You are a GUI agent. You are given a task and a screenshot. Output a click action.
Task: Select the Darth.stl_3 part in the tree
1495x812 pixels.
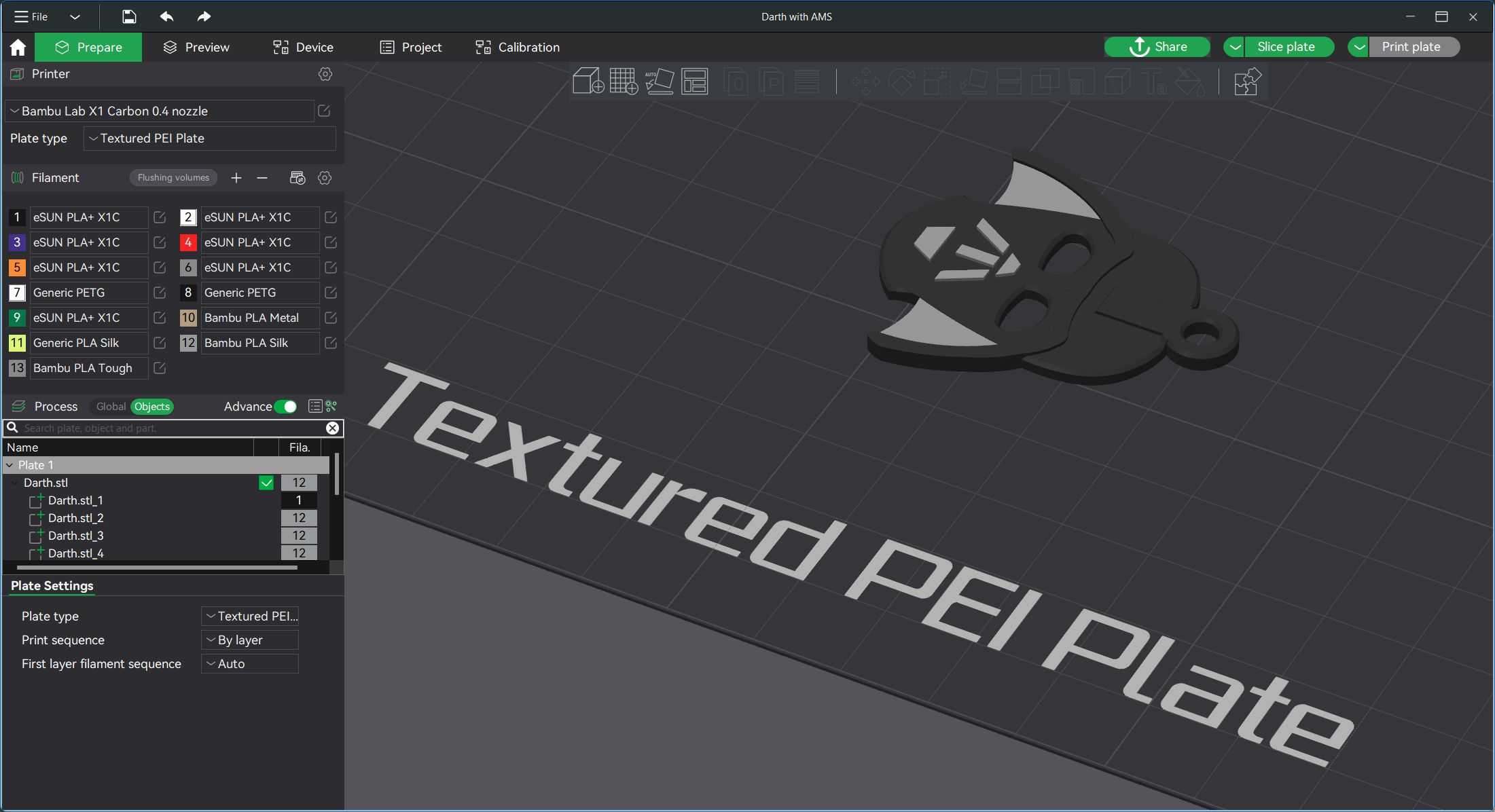pos(75,536)
